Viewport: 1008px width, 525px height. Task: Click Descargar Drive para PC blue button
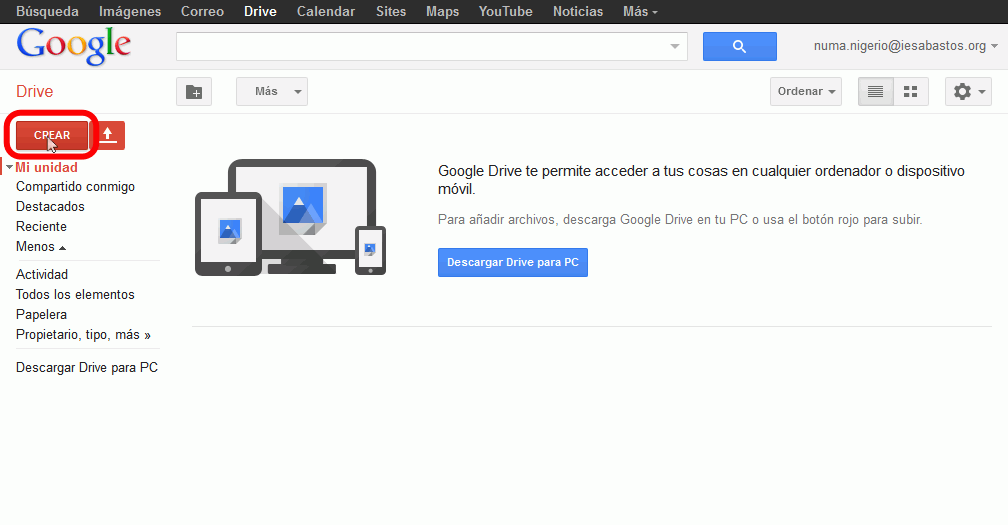[513, 262]
